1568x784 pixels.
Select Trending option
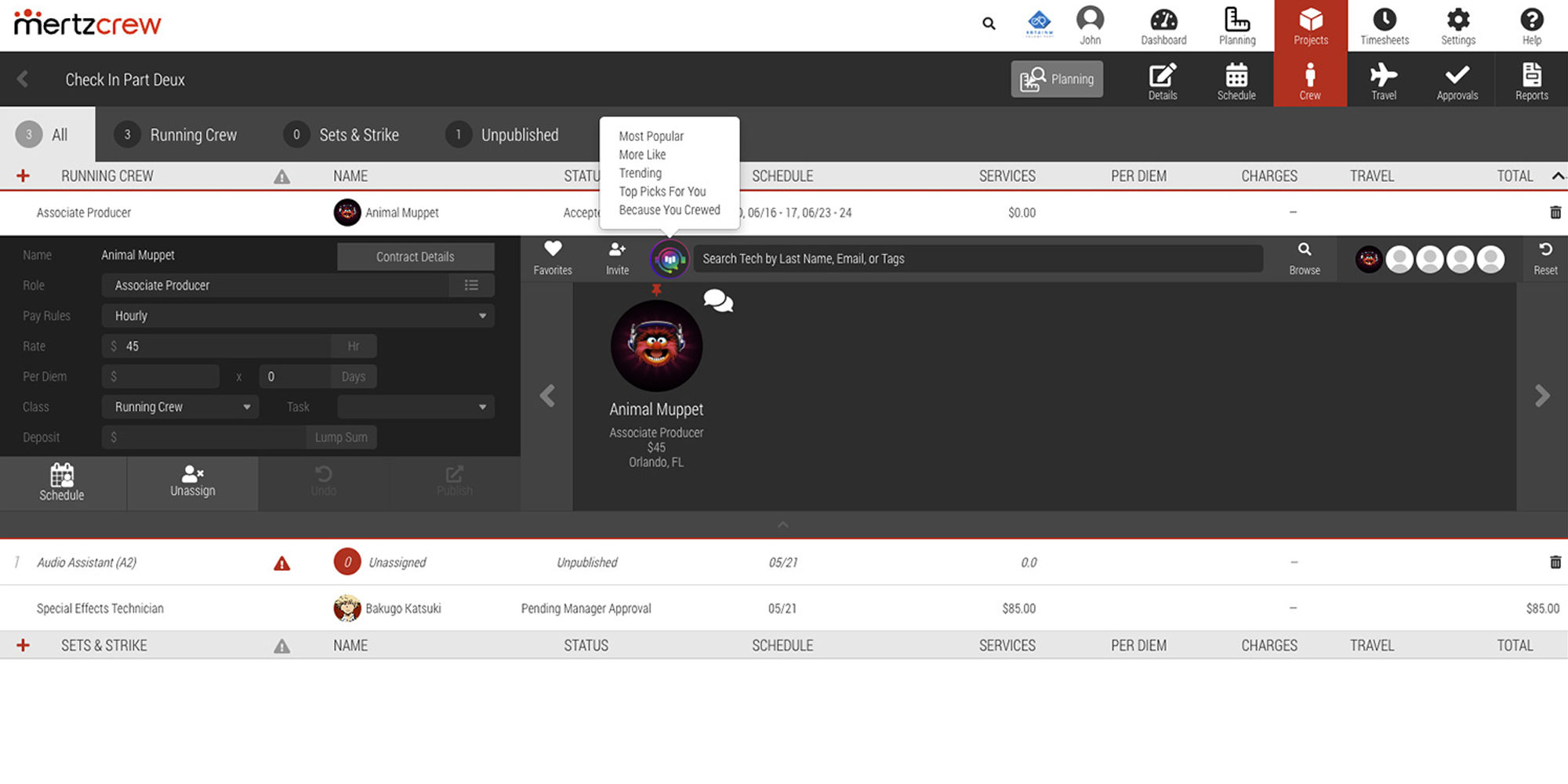640,173
